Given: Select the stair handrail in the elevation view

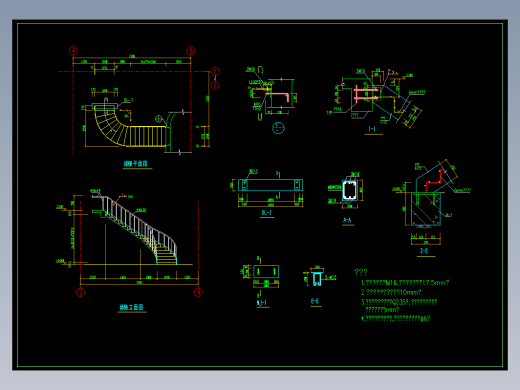Looking at the screenshot, I should [x=140, y=222].
